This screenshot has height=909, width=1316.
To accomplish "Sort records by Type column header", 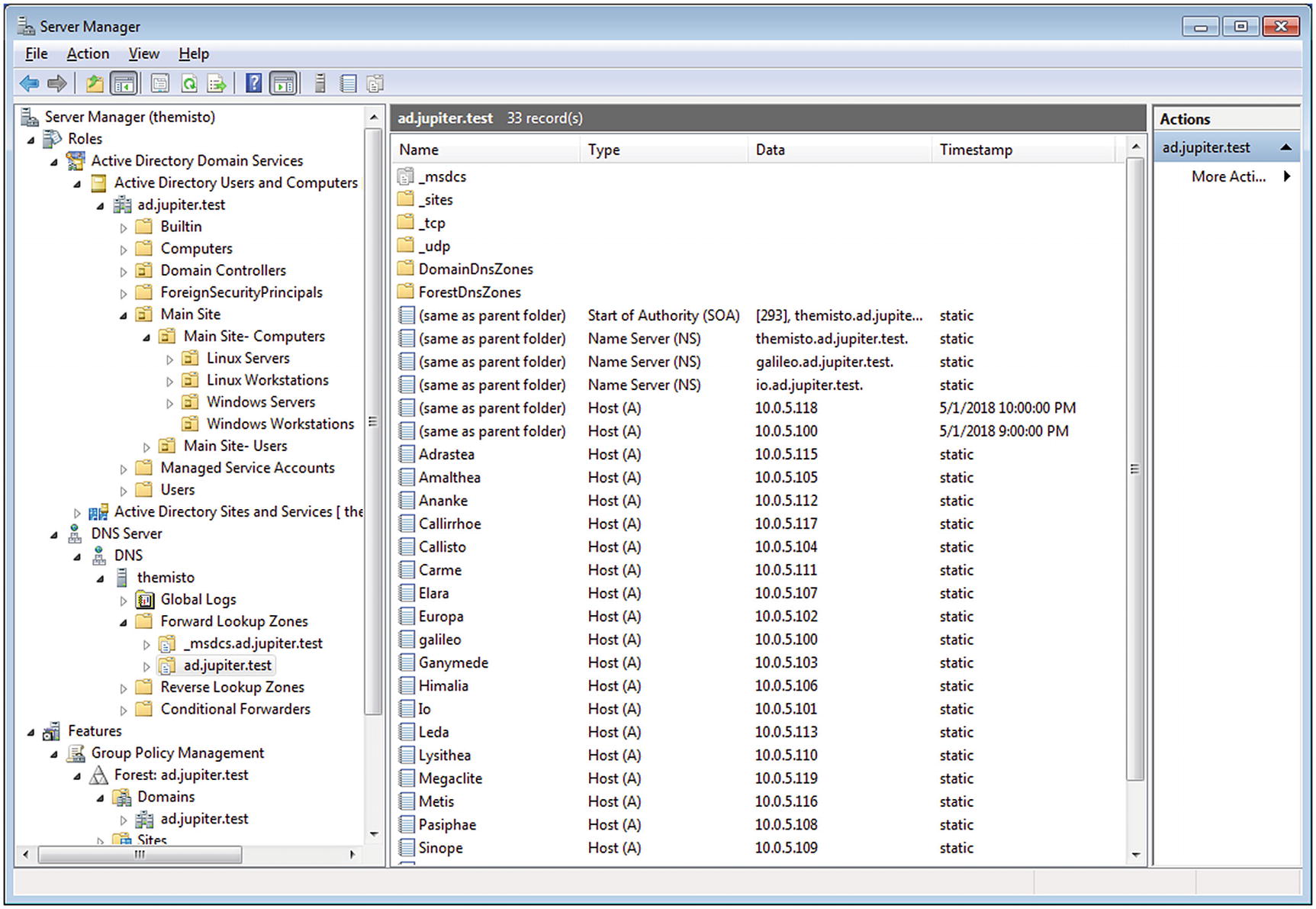I will pyautogui.click(x=664, y=150).
